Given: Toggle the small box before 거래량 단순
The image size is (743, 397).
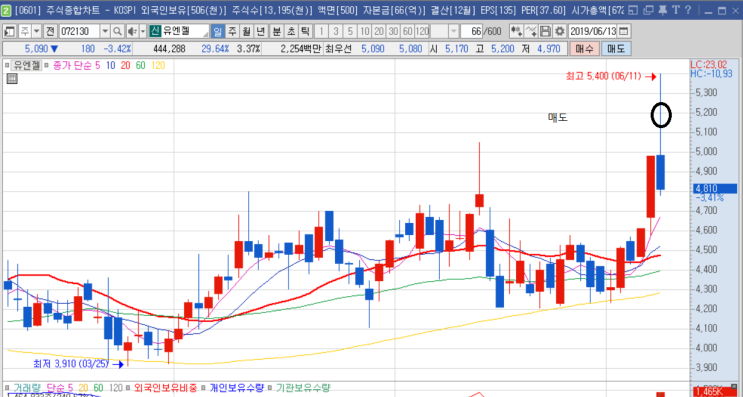Looking at the screenshot, I should (7, 388).
